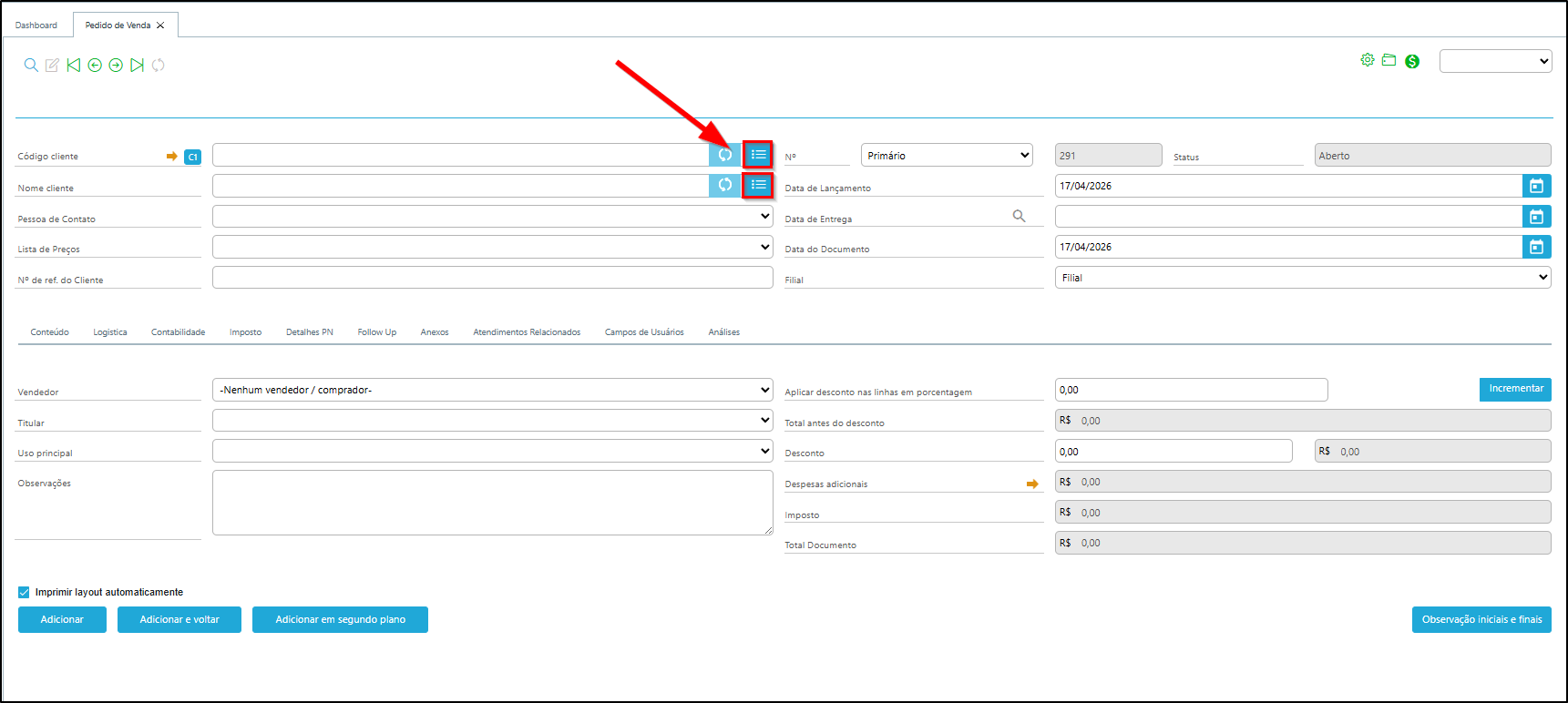Open calendar for Data de Entrega

tap(1536, 217)
